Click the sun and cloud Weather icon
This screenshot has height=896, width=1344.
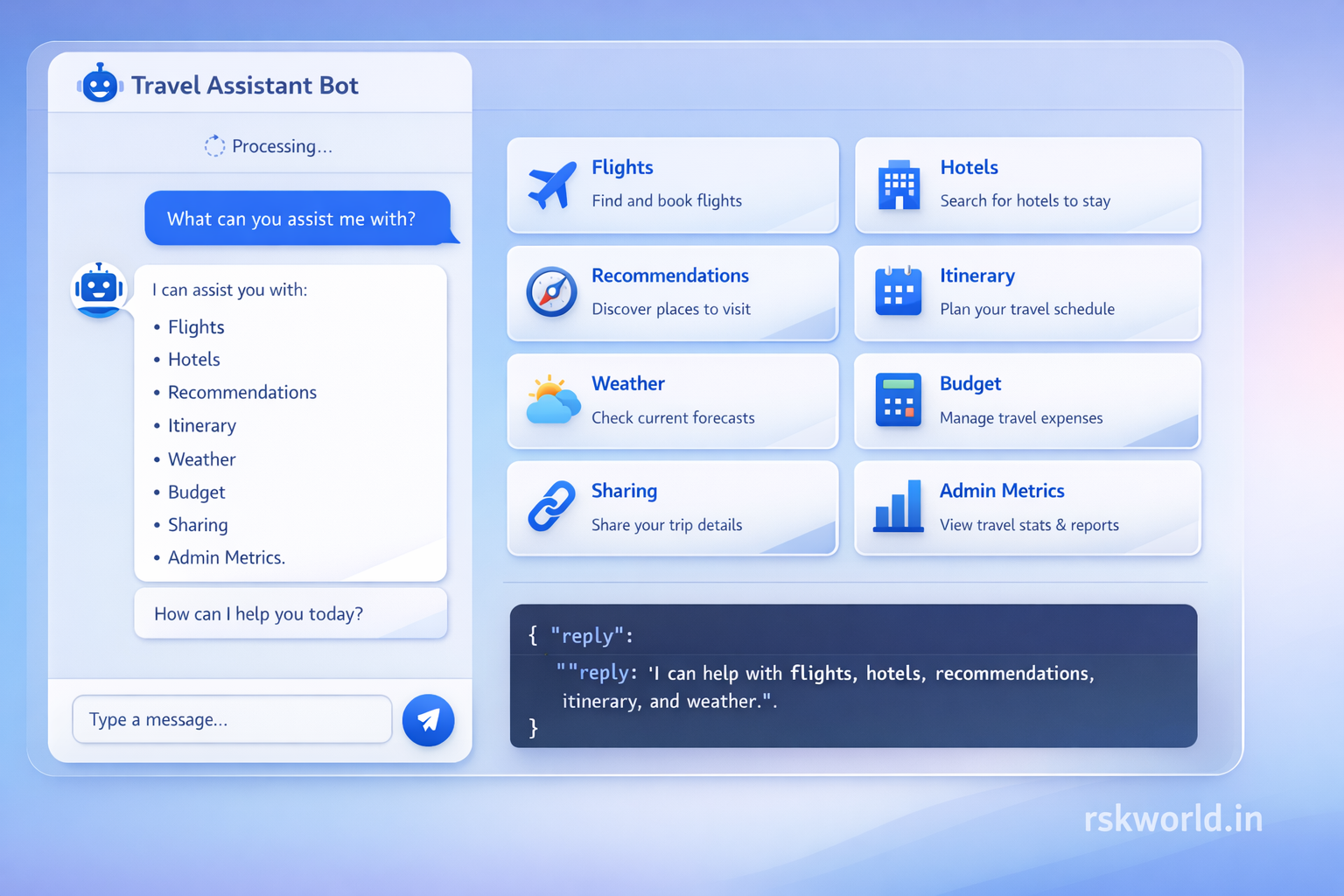tap(553, 400)
